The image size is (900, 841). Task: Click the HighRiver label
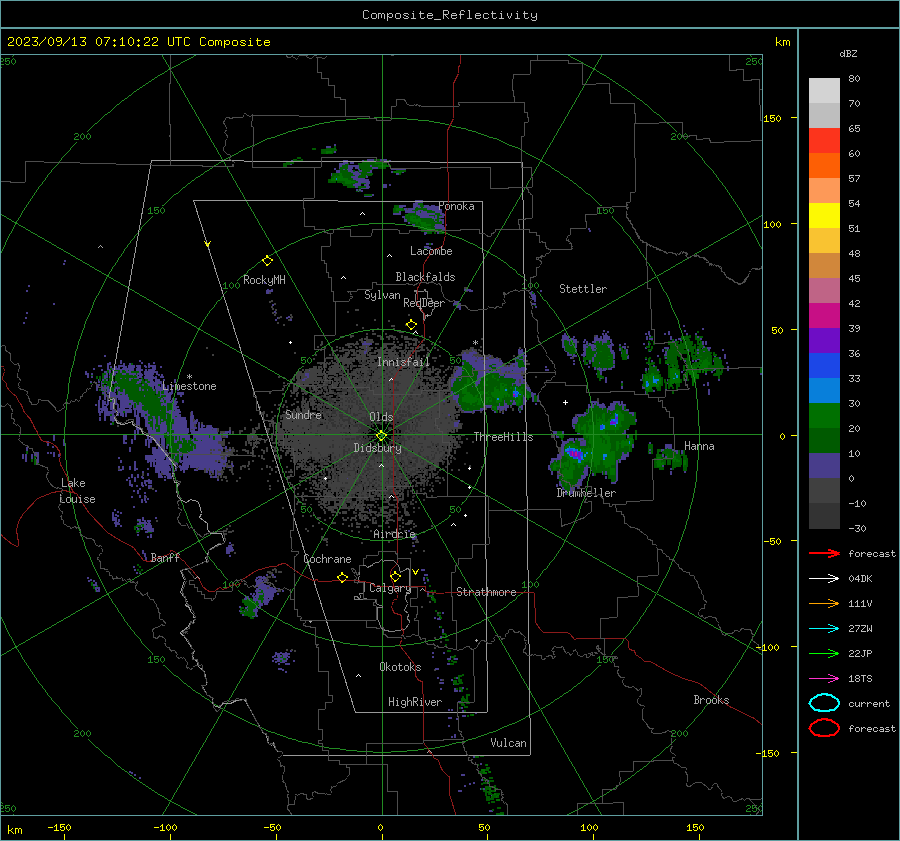tap(415, 702)
